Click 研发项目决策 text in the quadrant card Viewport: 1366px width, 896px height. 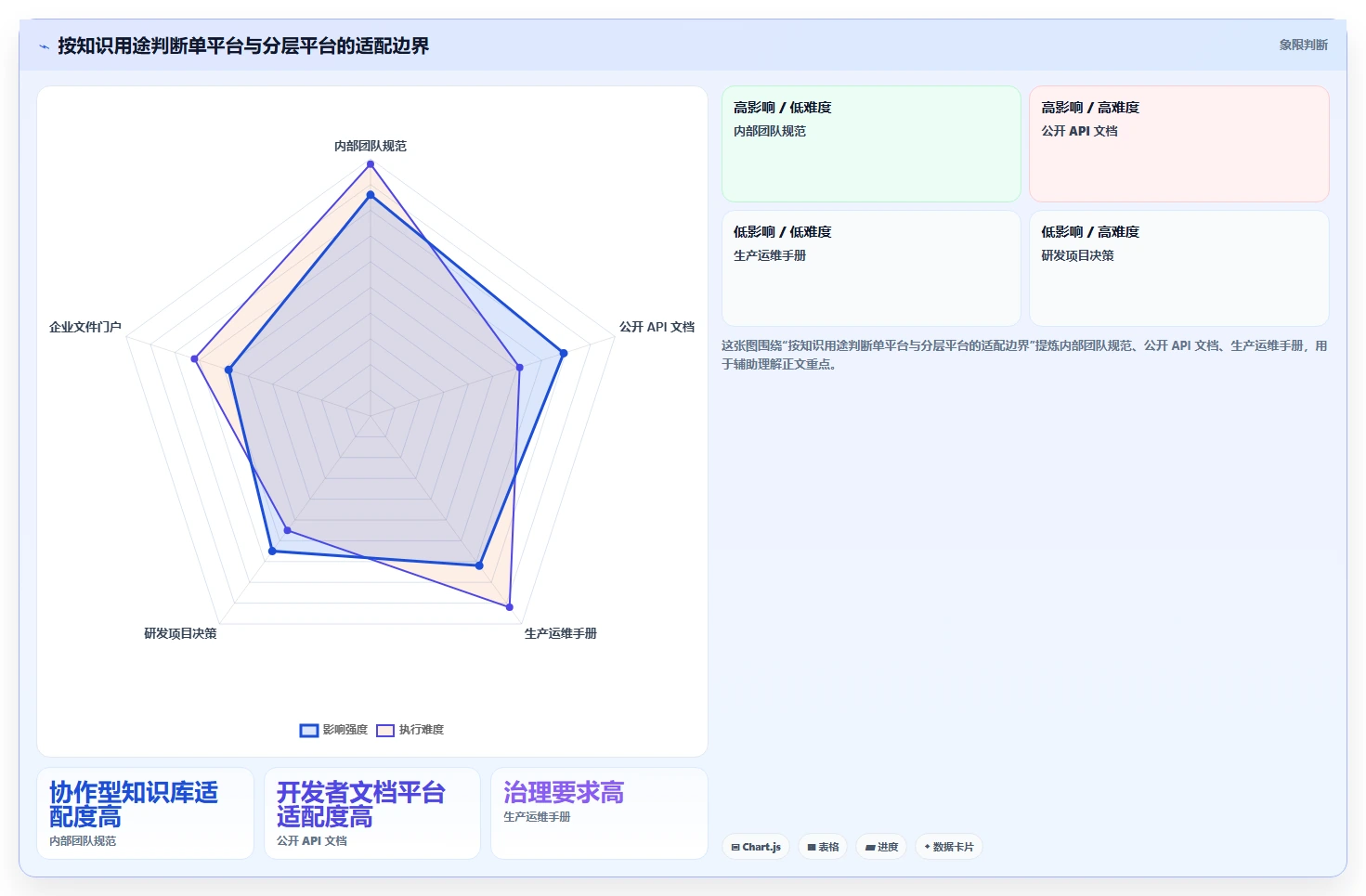point(1077,255)
